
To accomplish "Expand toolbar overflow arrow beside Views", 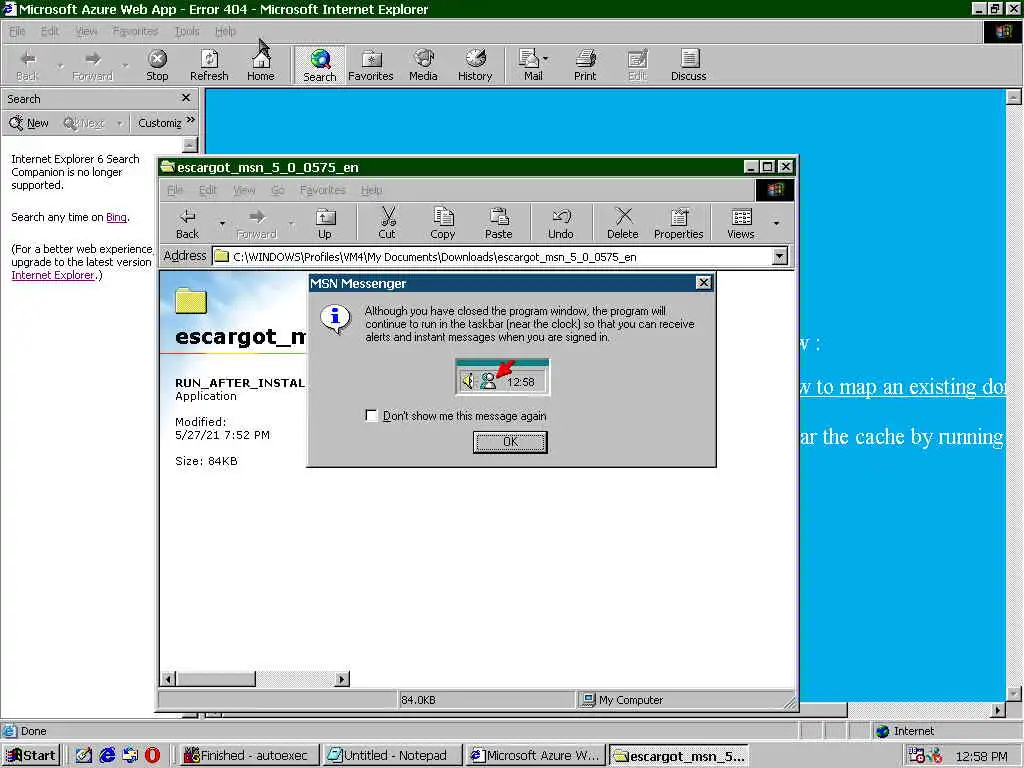I will coord(776,223).
